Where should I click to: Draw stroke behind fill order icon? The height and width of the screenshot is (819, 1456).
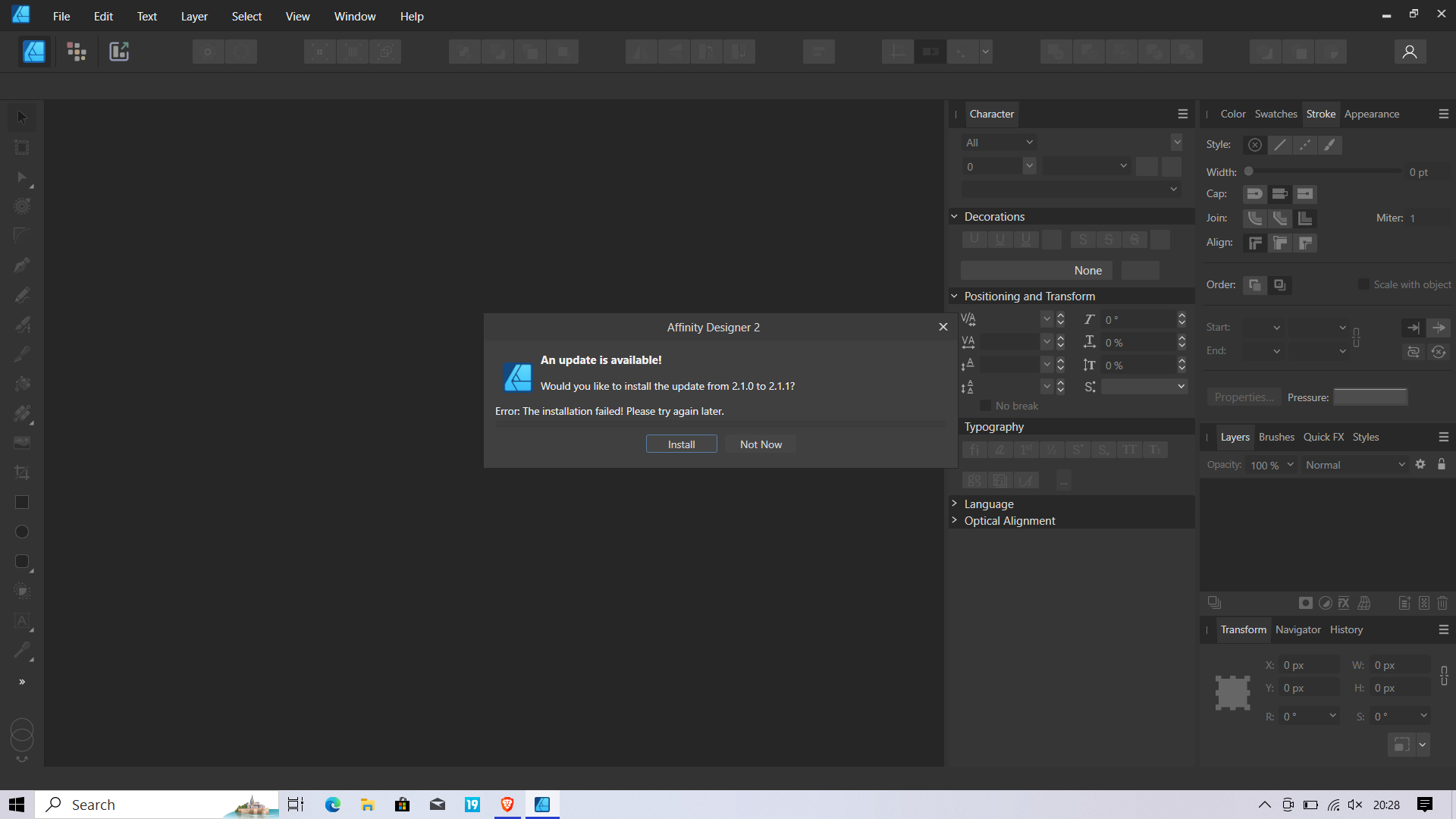(x=1255, y=285)
